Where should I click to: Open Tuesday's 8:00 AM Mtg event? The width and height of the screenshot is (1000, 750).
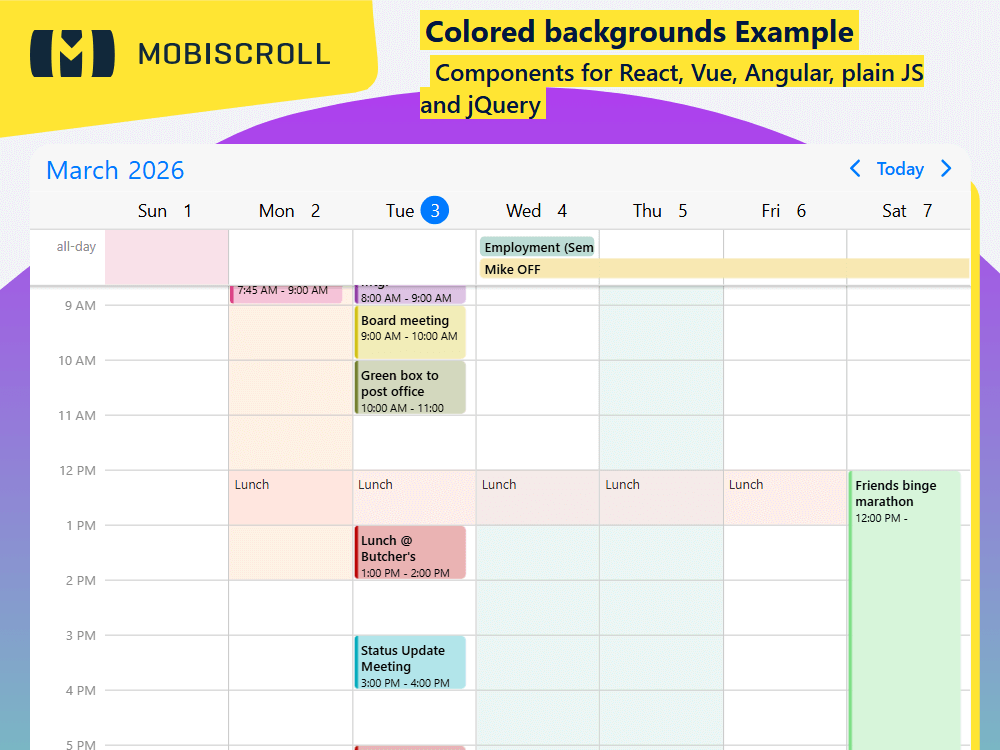click(410, 290)
